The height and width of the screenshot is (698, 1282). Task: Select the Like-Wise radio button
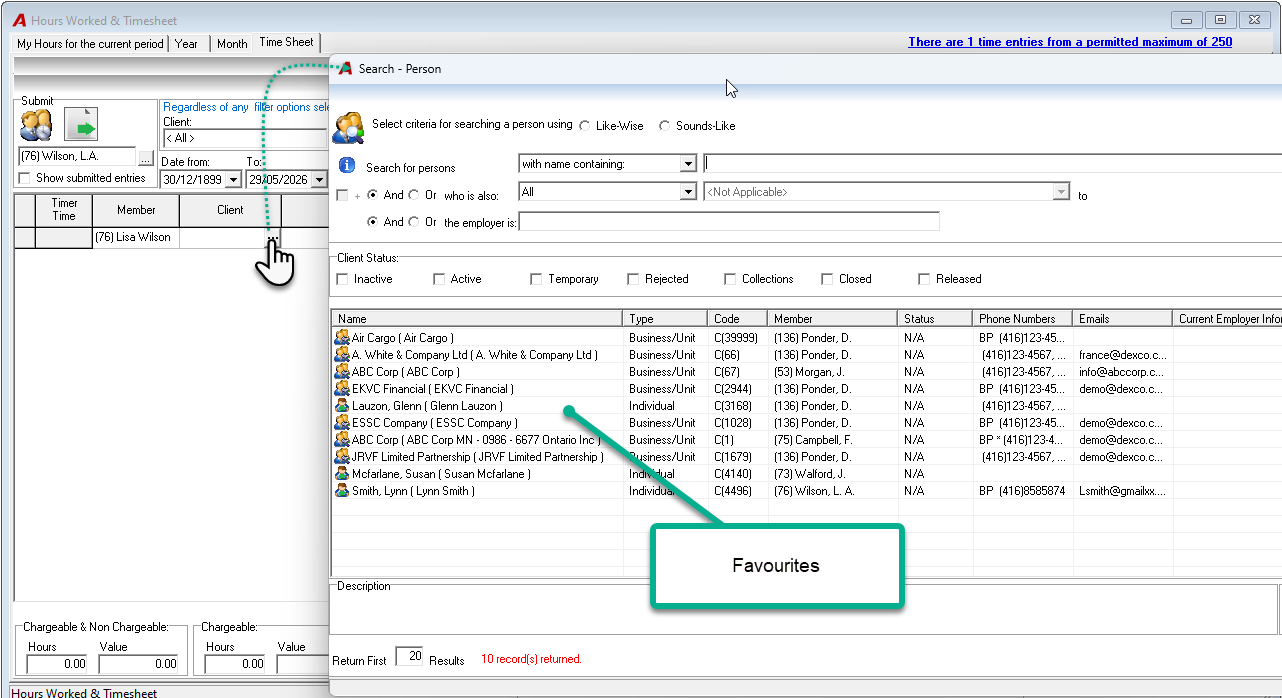pyautogui.click(x=584, y=126)
